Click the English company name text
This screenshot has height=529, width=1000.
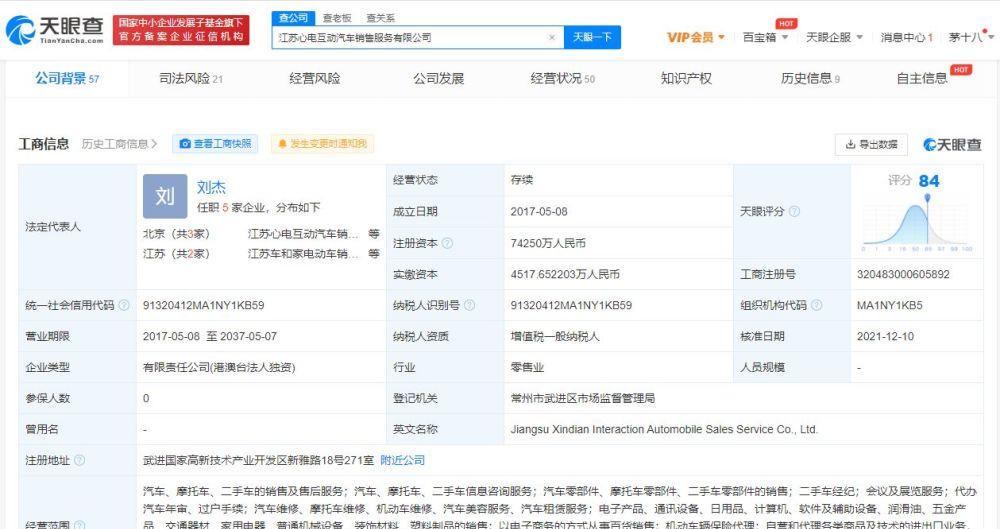pyautogui.click(x=664, y=429)
